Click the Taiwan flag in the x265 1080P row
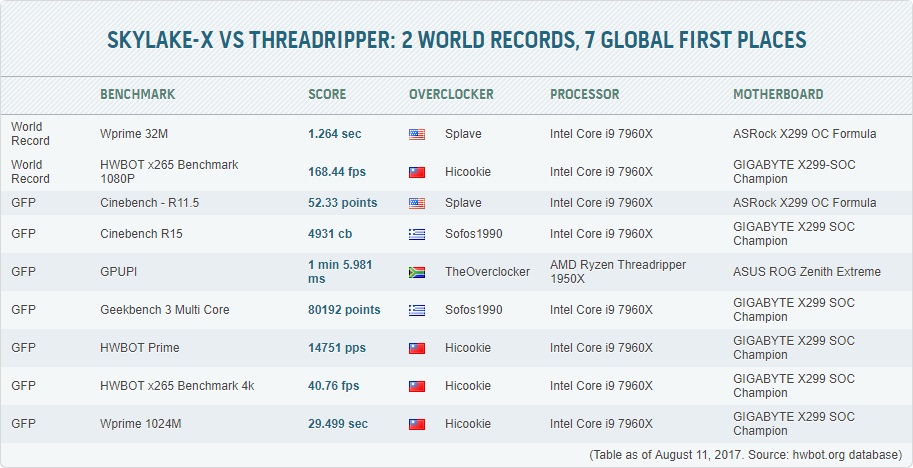The width and height of the screenshot is (913, 468). tap(417, 172)
